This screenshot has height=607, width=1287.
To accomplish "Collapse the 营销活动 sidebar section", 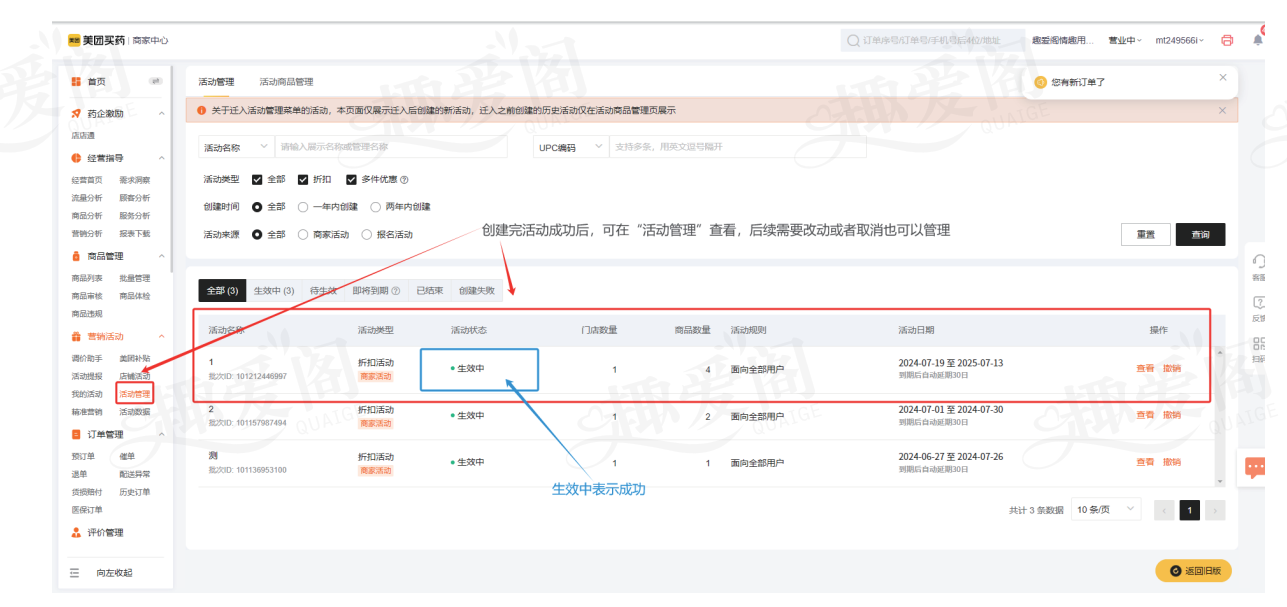I will (161, 337).
